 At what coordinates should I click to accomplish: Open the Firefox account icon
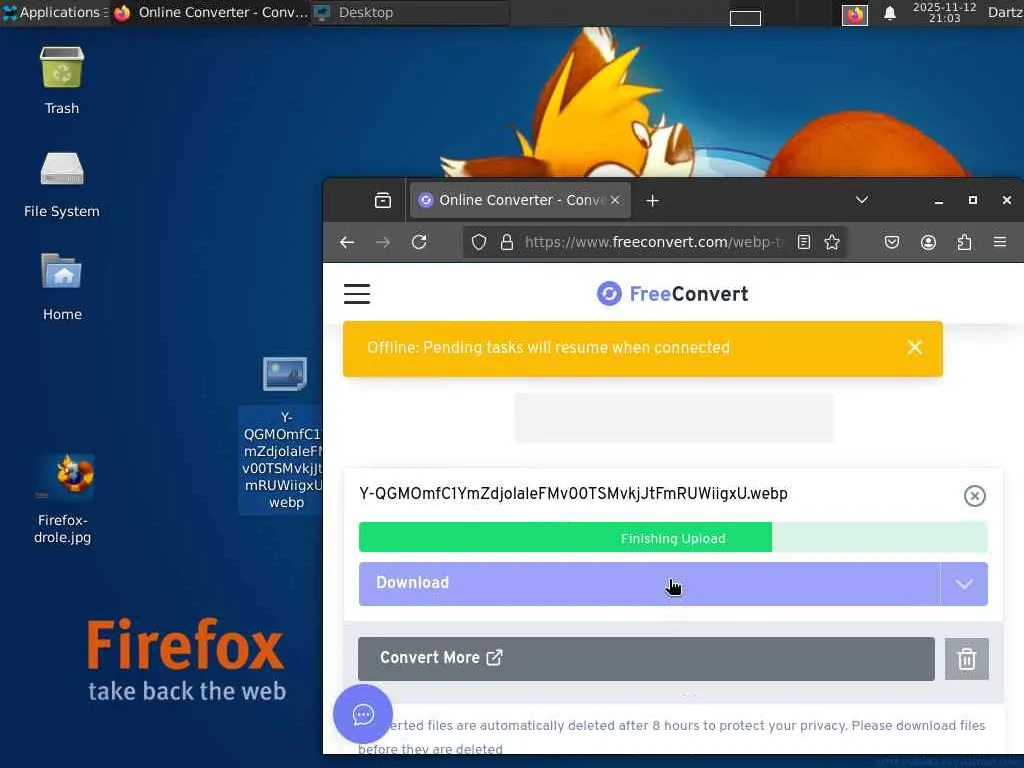pyautogui.click(x=928, y=242)
